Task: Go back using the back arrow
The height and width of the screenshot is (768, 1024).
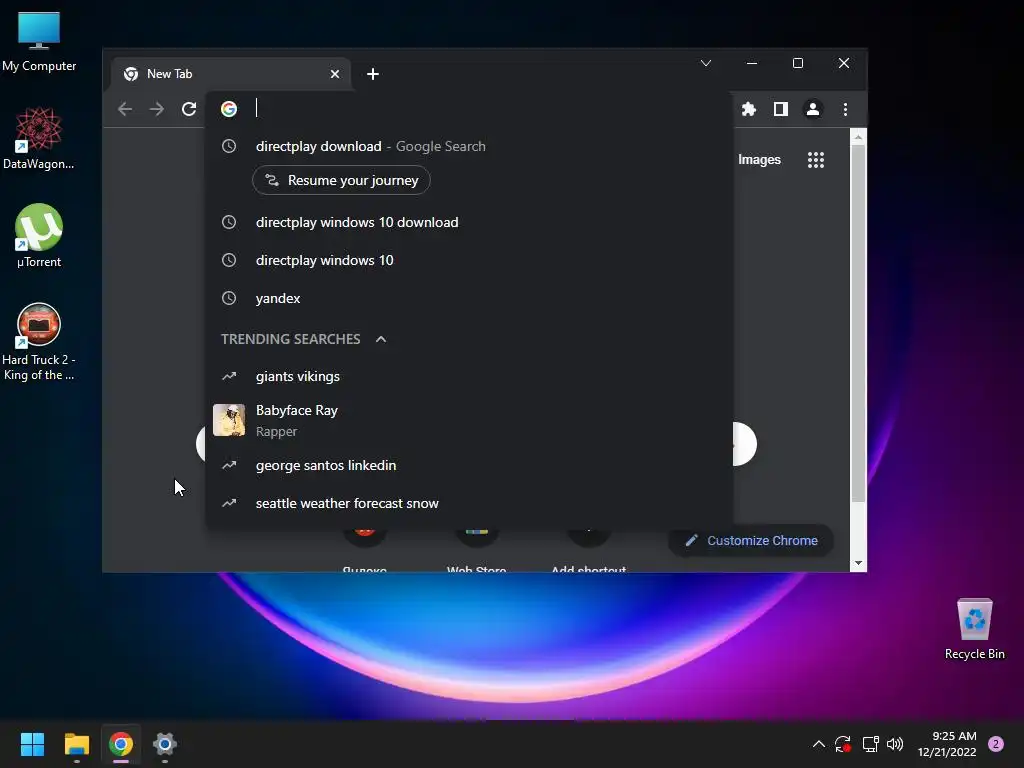Action: tap(125, 109)
